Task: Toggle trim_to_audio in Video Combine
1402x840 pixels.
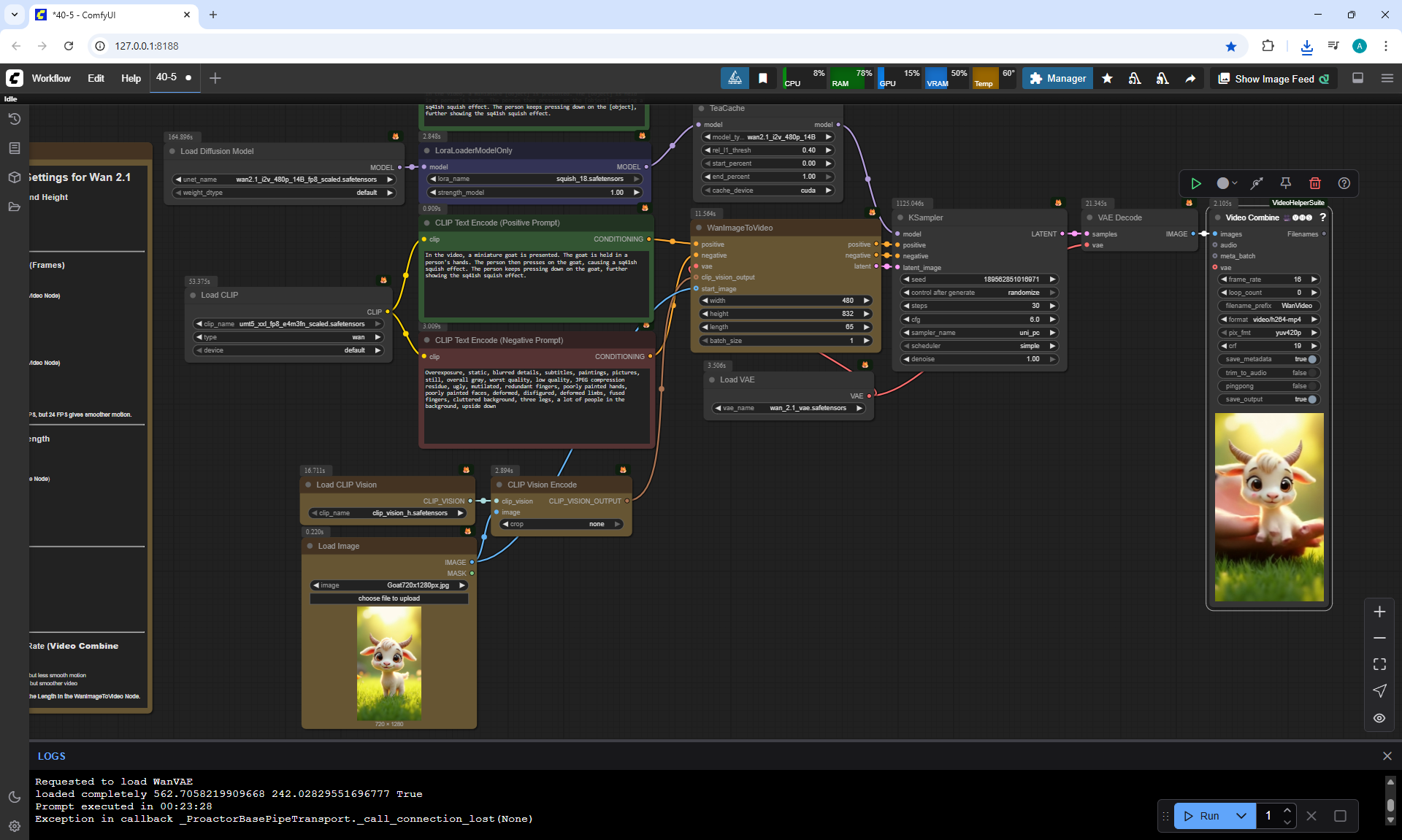Action: (1312, 373)
